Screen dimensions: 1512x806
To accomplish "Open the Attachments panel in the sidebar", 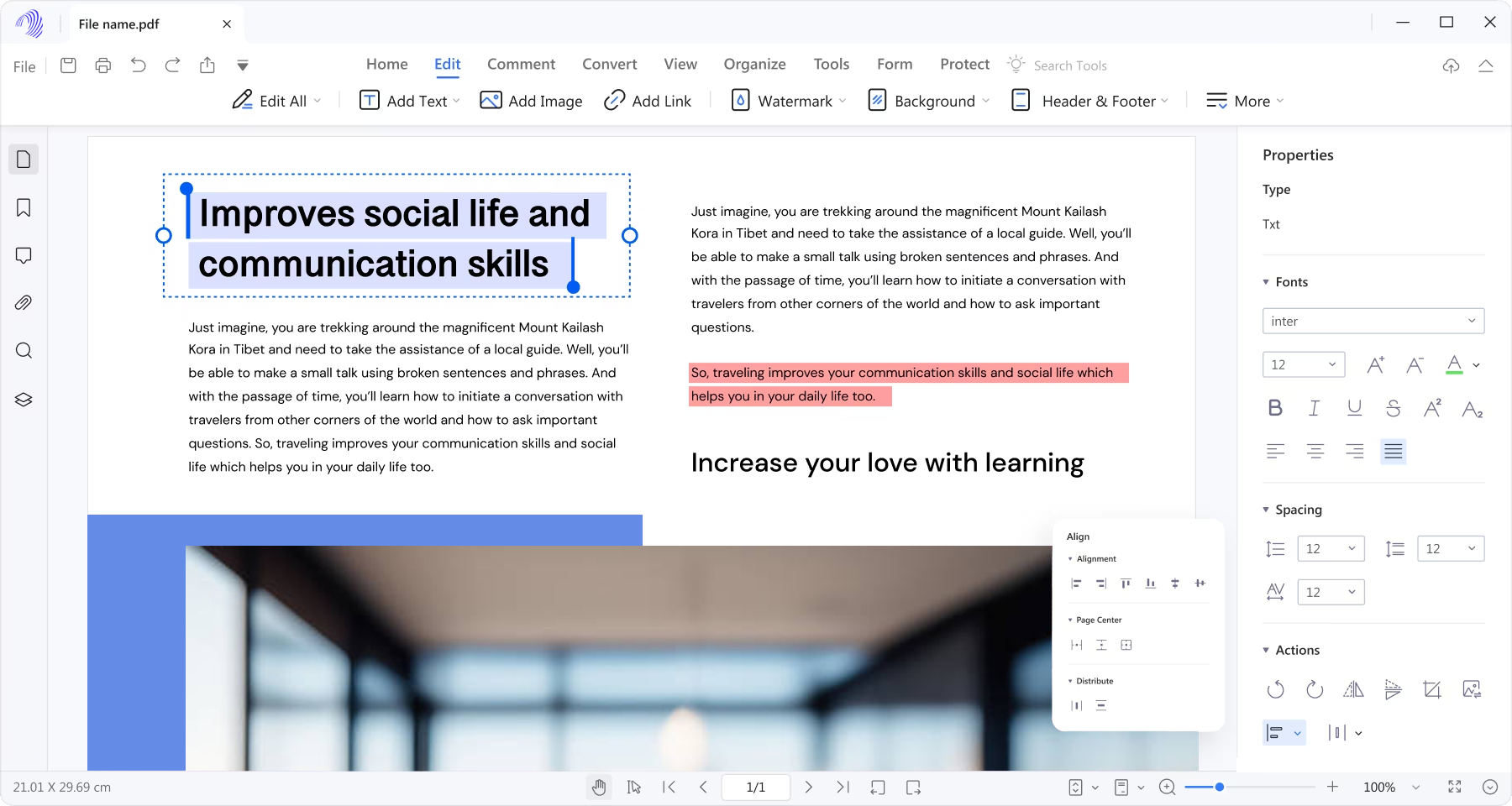I will (24, 303).
